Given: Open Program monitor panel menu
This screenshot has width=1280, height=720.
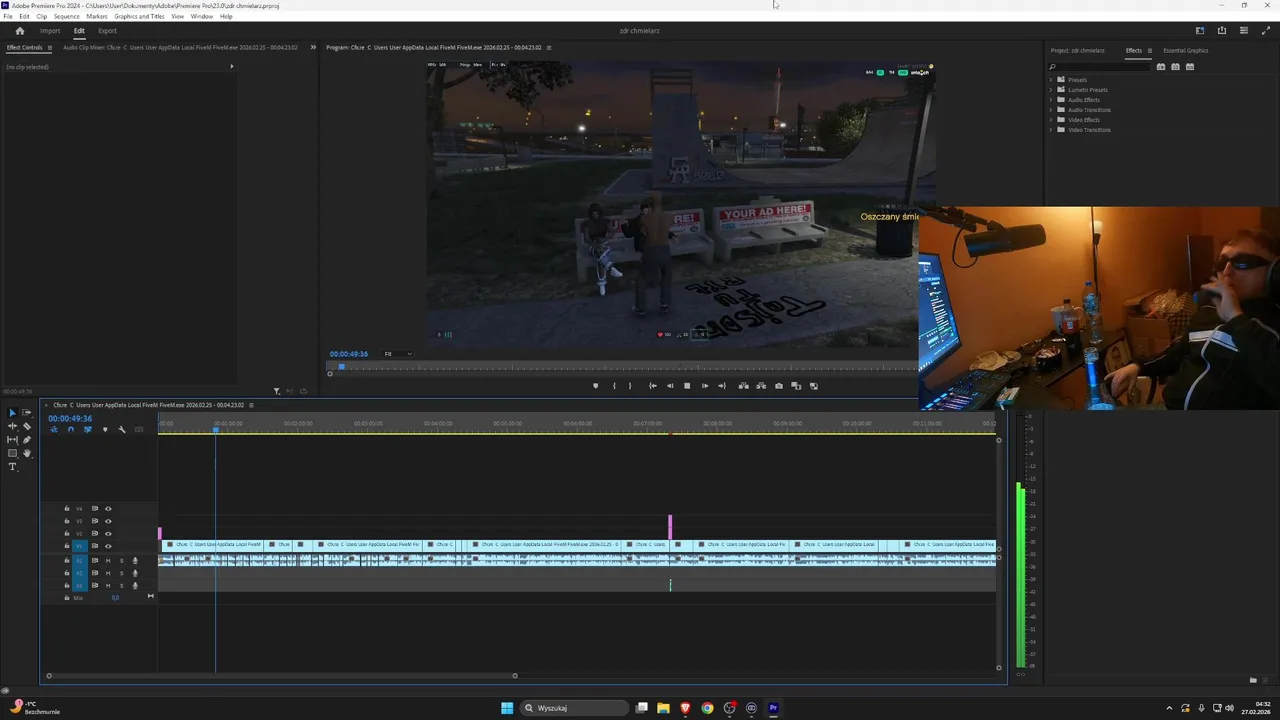Looking at the screenshot, I should (x=549, y=48).
